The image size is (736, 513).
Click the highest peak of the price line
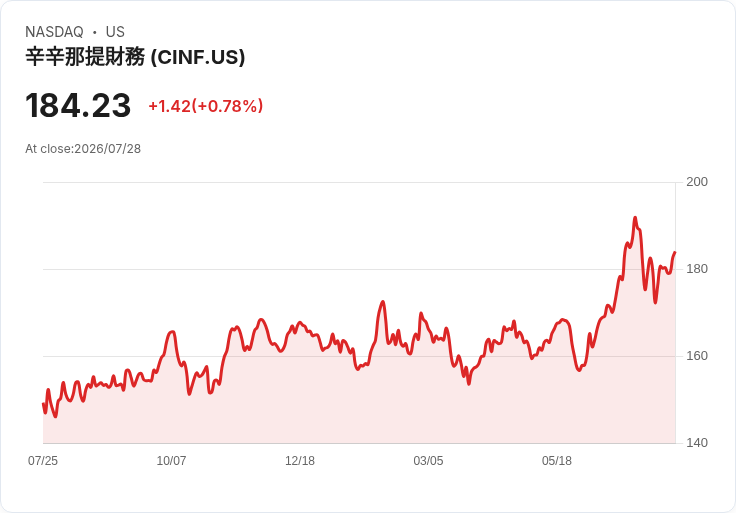[x=635, y=217]
